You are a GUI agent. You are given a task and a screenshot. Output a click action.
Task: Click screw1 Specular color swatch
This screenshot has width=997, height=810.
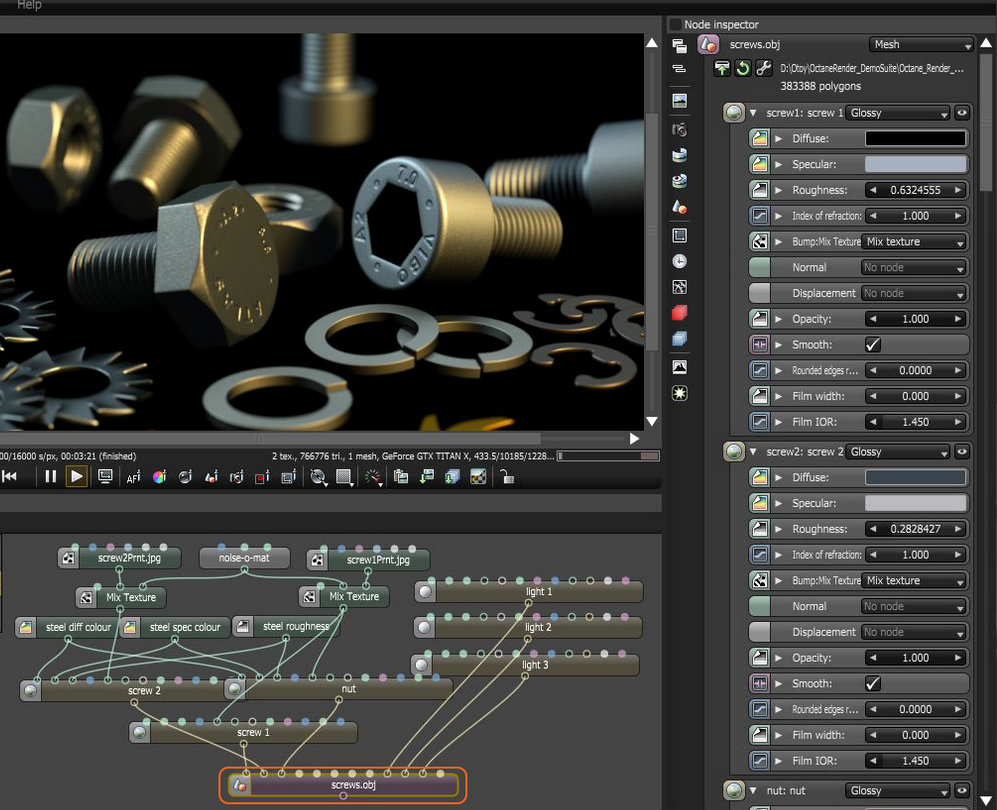[915, 164]
